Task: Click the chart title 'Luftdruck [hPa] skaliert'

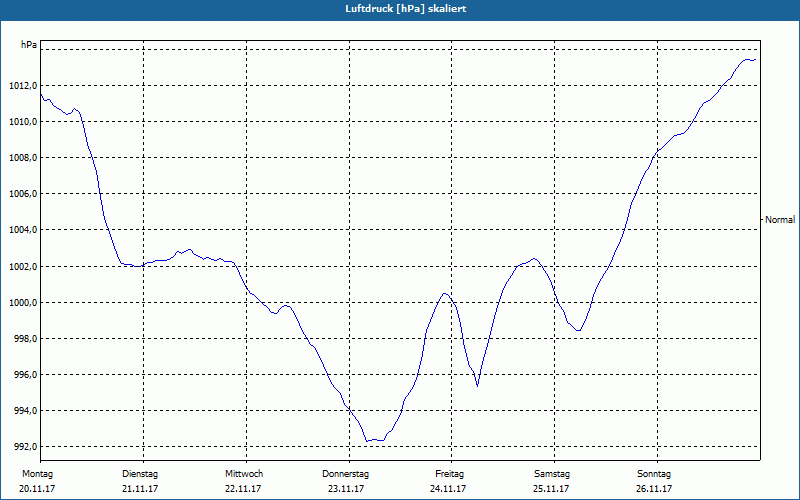Action: pyautogui.click(x=406, y=9)
